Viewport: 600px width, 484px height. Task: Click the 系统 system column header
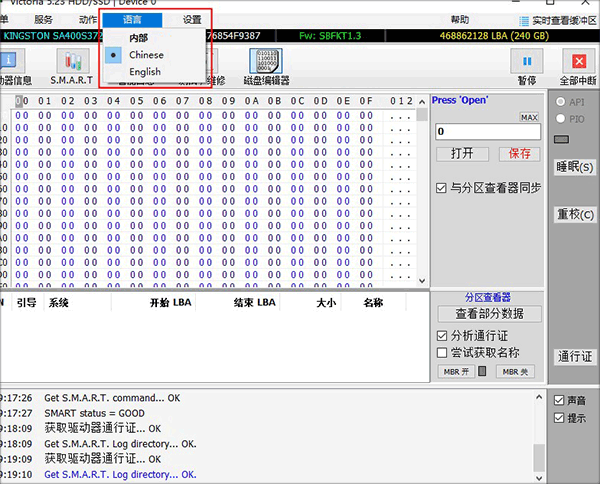(58, 303)
